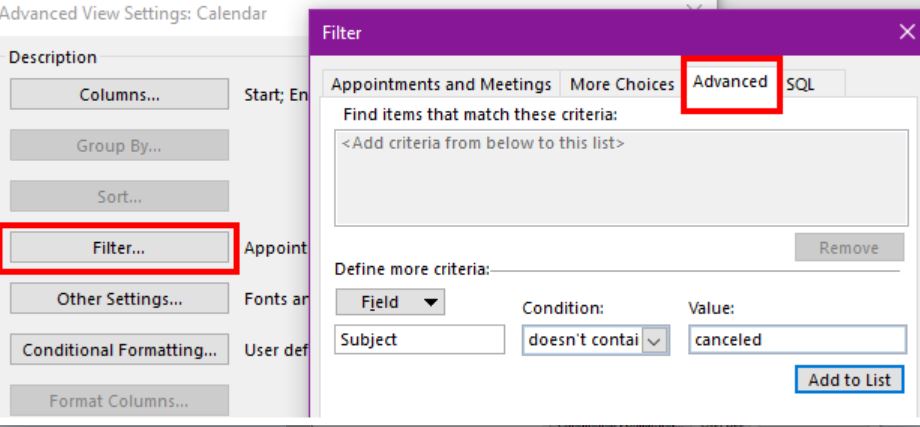Image resolution: width=920 pixels, height=427 pixels.
Task: Click the Group By... button
Action: (119, 146)
